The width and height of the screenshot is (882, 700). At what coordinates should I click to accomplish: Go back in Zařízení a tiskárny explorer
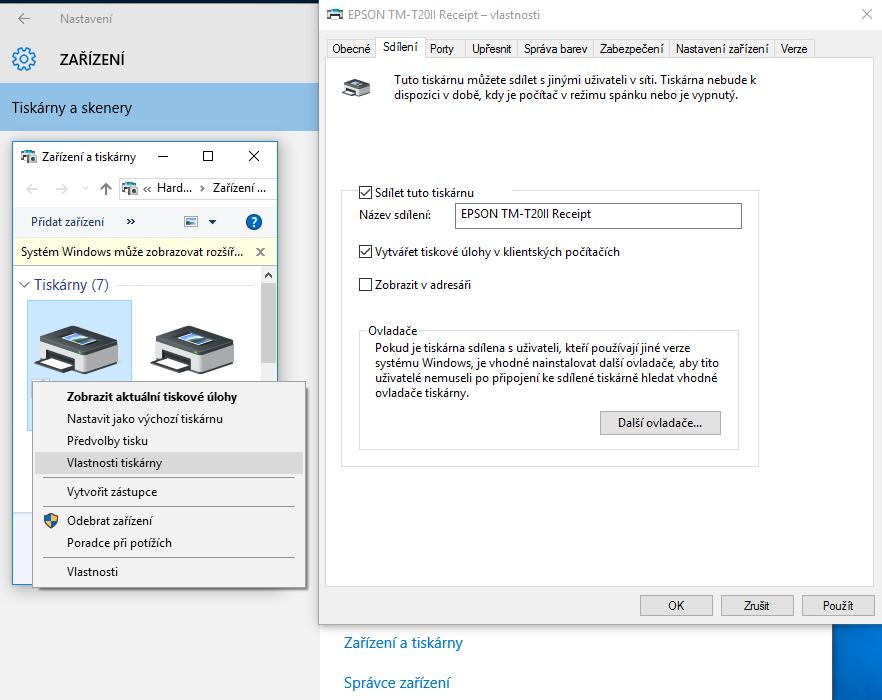click(x=32, y=189)
